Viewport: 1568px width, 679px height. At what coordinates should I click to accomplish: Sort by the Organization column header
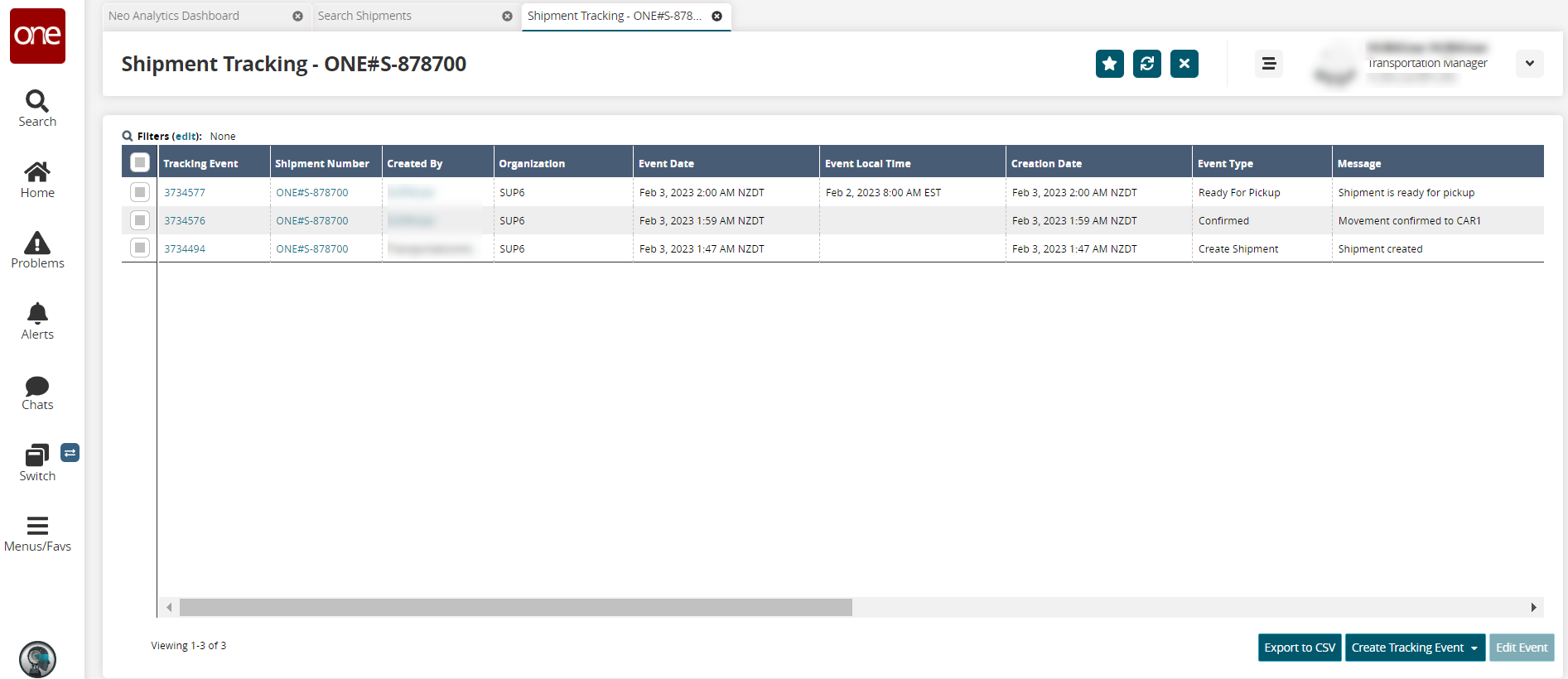(563, 163)
